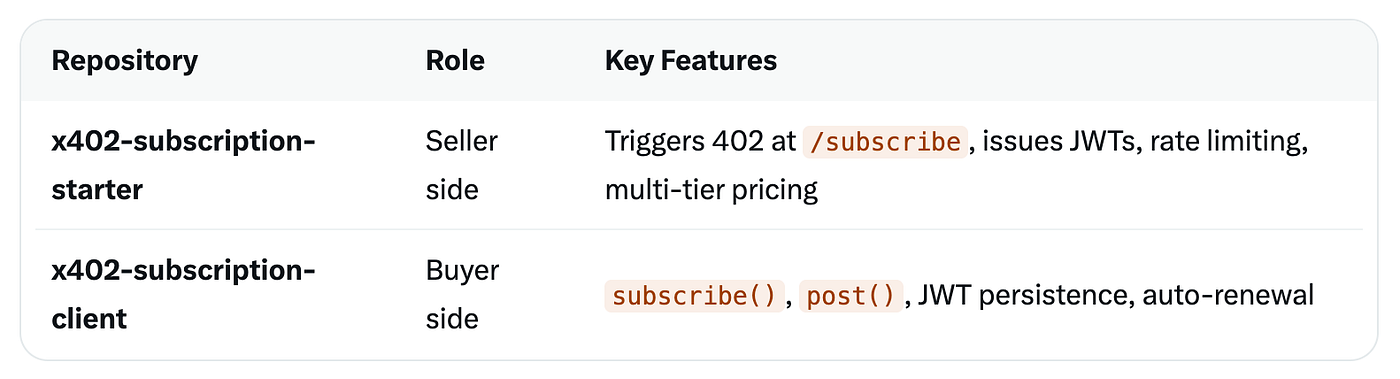Click the Key Features column header
Image resolution: width=1400 pixels, height=379 pixels.
691,61
